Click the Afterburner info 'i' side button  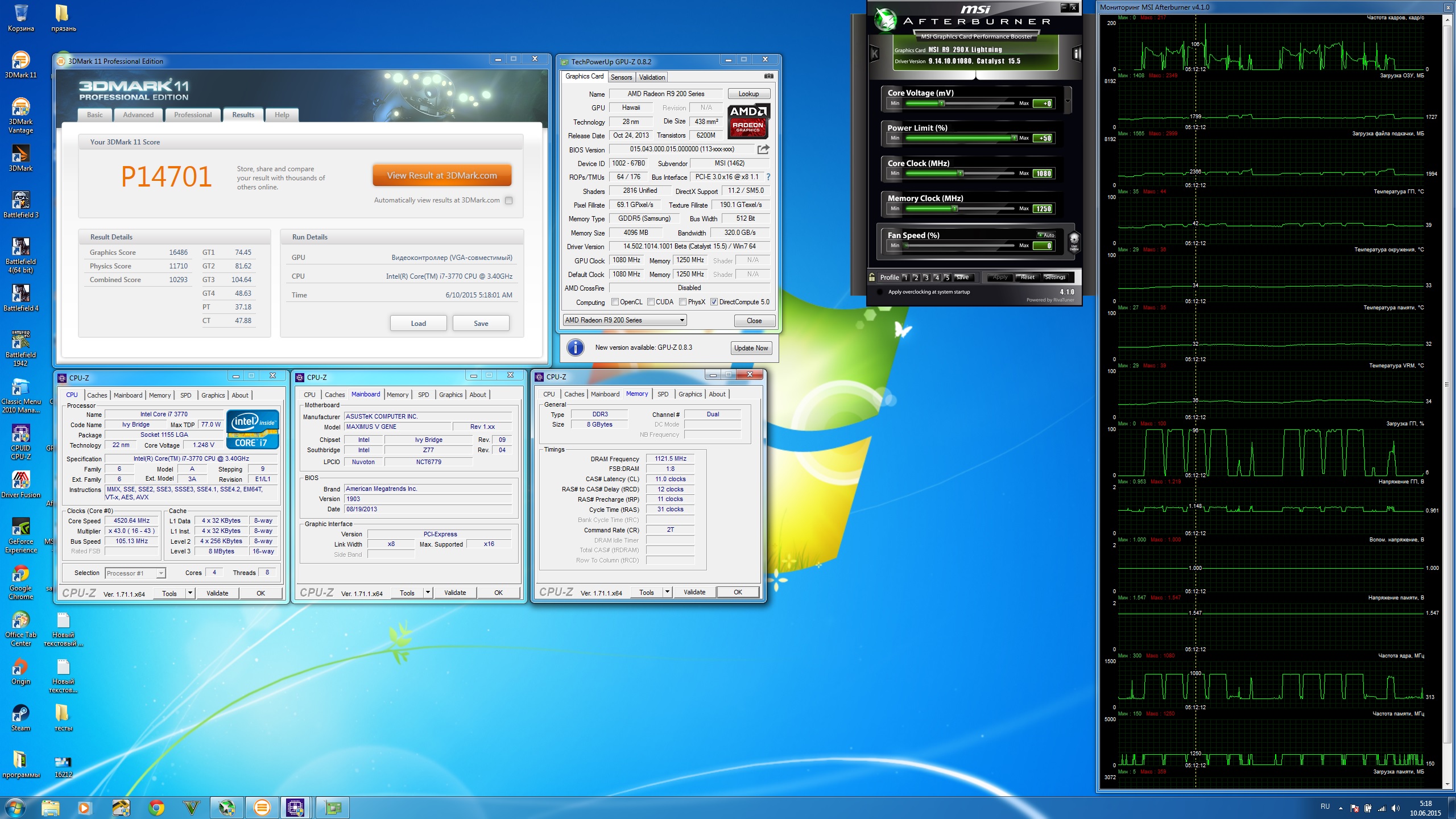pos(1076,54)
